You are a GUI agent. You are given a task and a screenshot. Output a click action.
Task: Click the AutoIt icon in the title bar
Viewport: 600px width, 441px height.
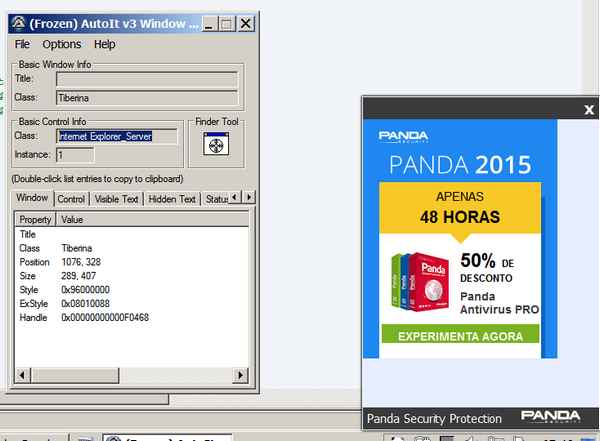click(x=18, y=24)
